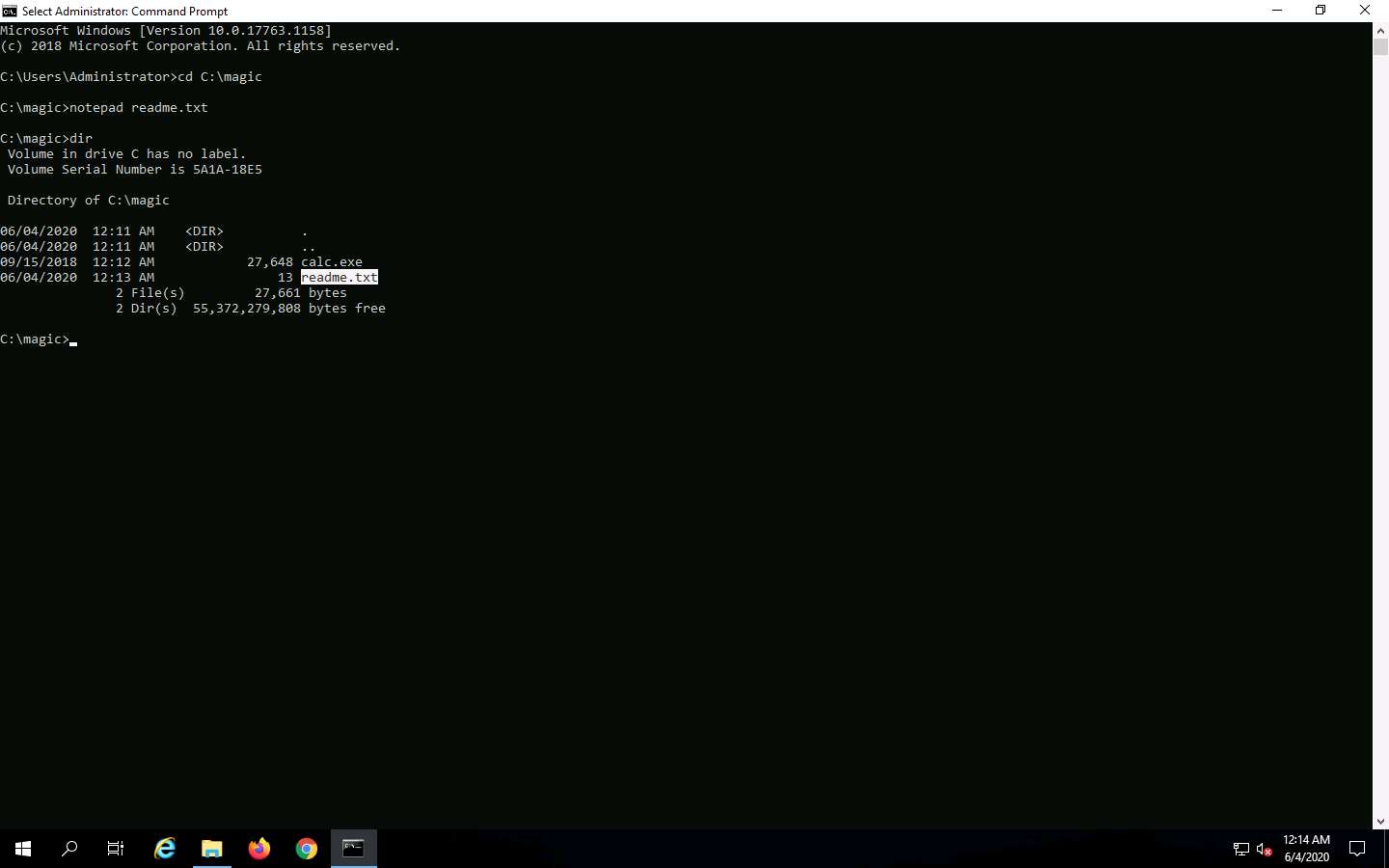1389x868 pixels.
Task: Restore down the Command Prompt window
Action: 1321,11
